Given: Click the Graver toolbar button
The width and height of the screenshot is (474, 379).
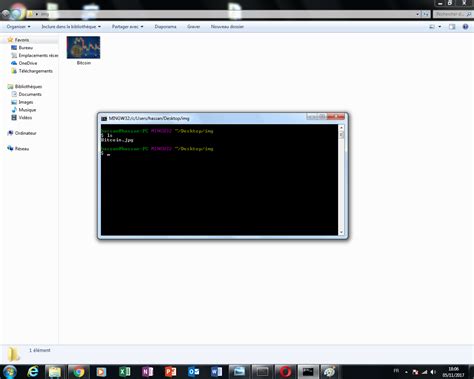Looking at the screenshot, I should 194,26.
